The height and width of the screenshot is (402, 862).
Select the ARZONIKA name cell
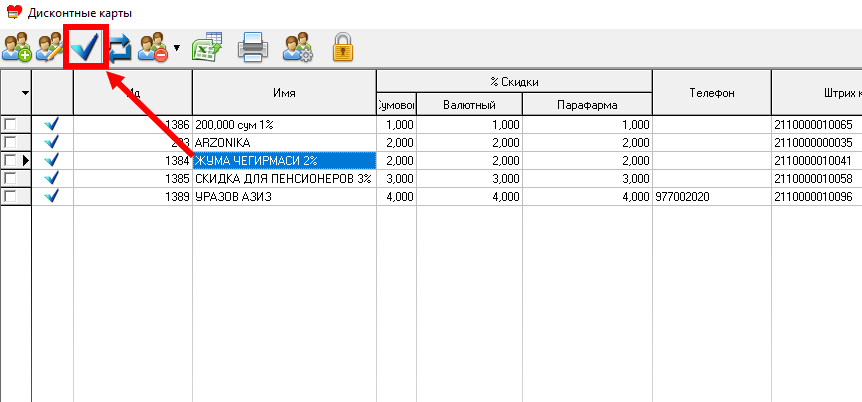[x=284, y=143]
